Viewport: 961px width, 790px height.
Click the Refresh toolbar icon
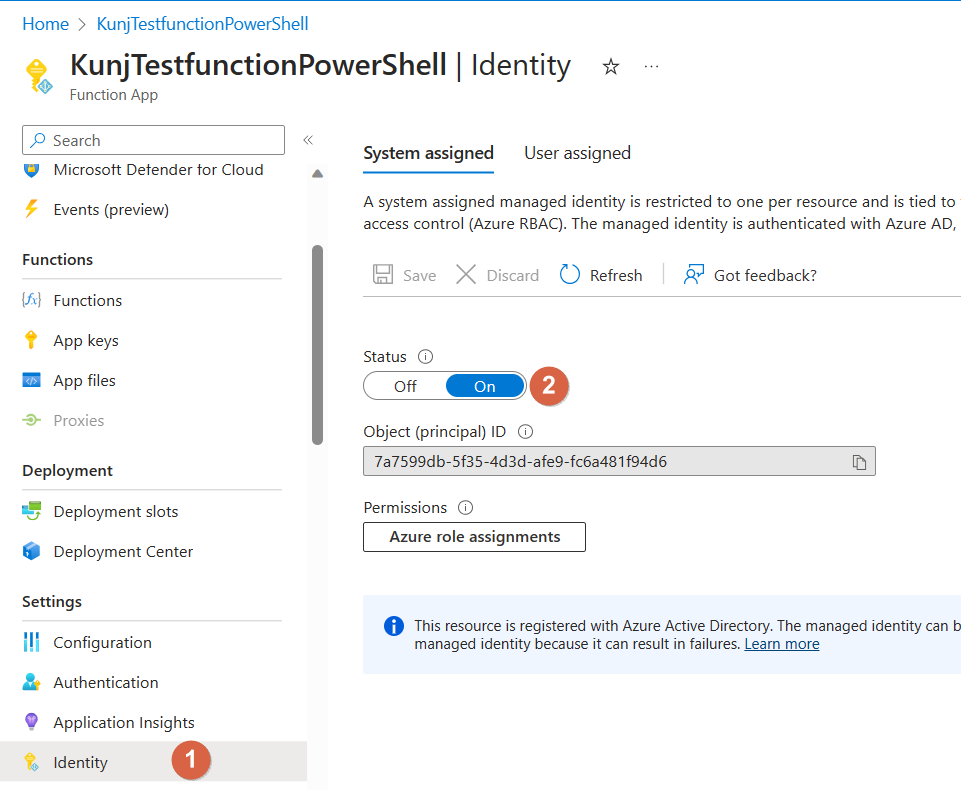click(x=570, y=275)
